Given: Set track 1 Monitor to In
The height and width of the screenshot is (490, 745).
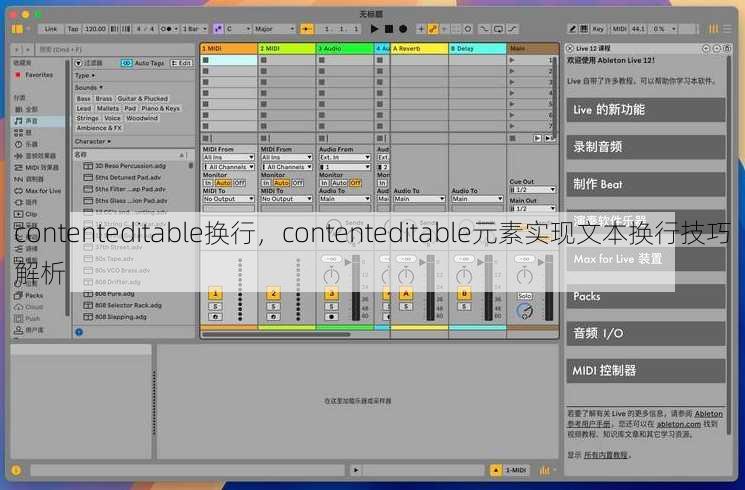Looking at the screenshot, I should [x=208, y=183].
